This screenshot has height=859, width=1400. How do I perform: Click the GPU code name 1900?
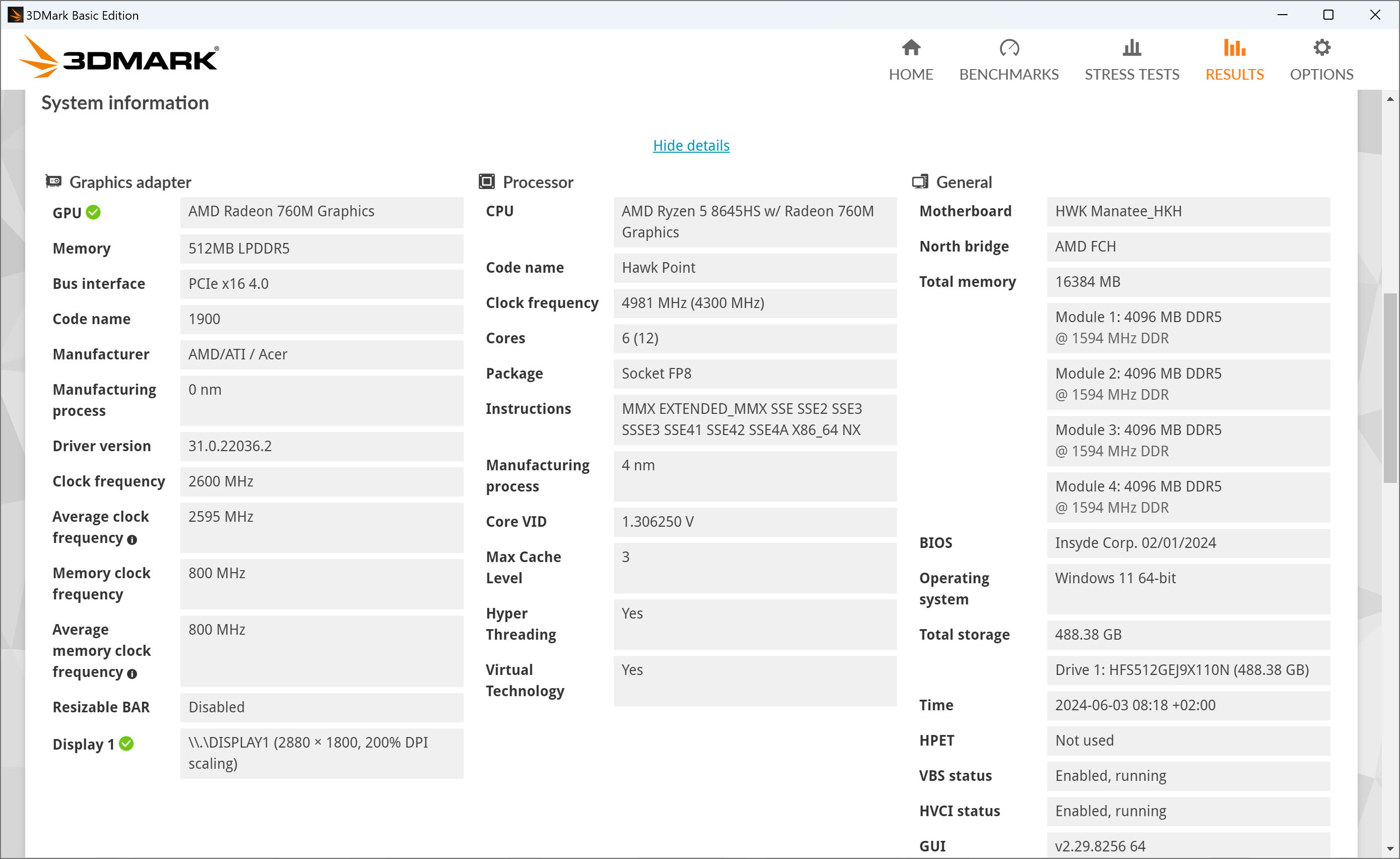coord(322,319)
